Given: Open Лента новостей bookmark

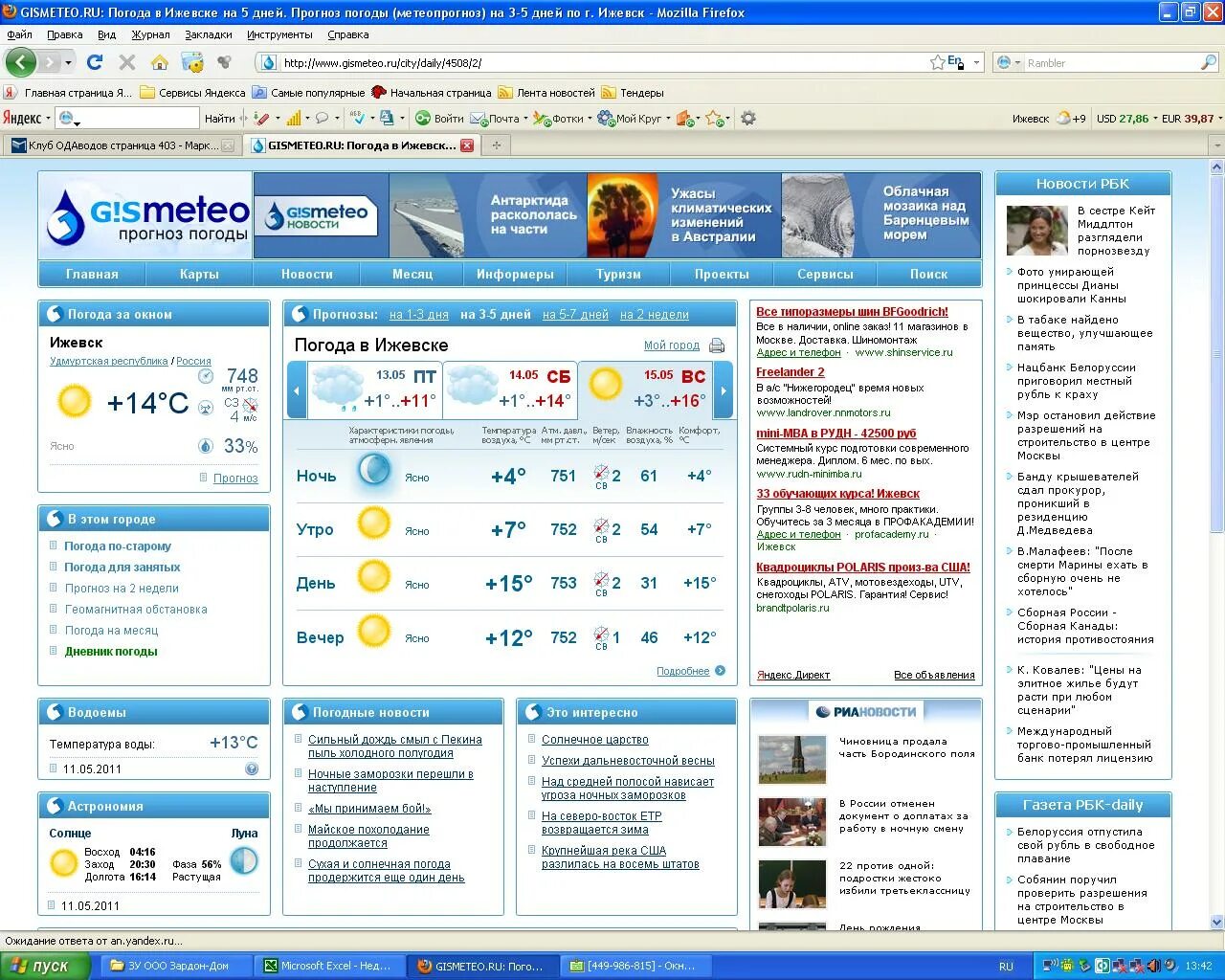Looking at the screenshot, I should pos(547,93).
